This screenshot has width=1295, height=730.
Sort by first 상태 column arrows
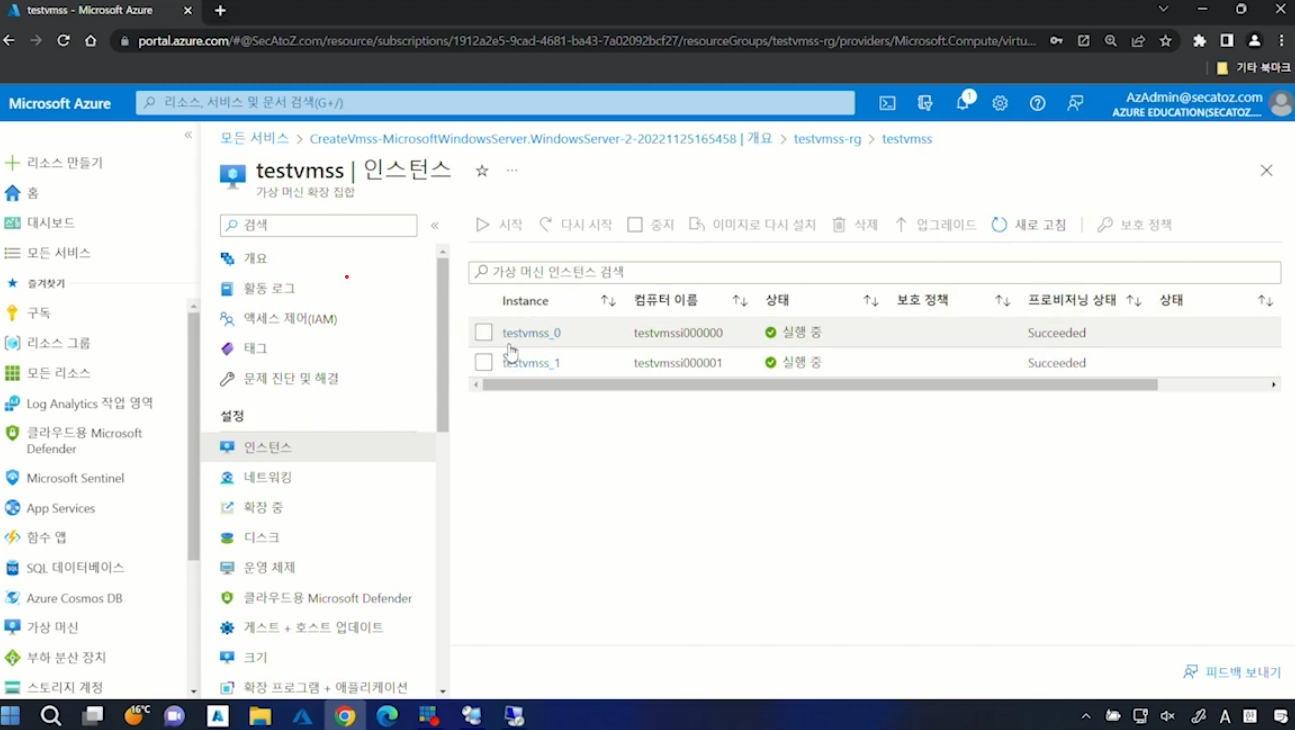[871, 301]
